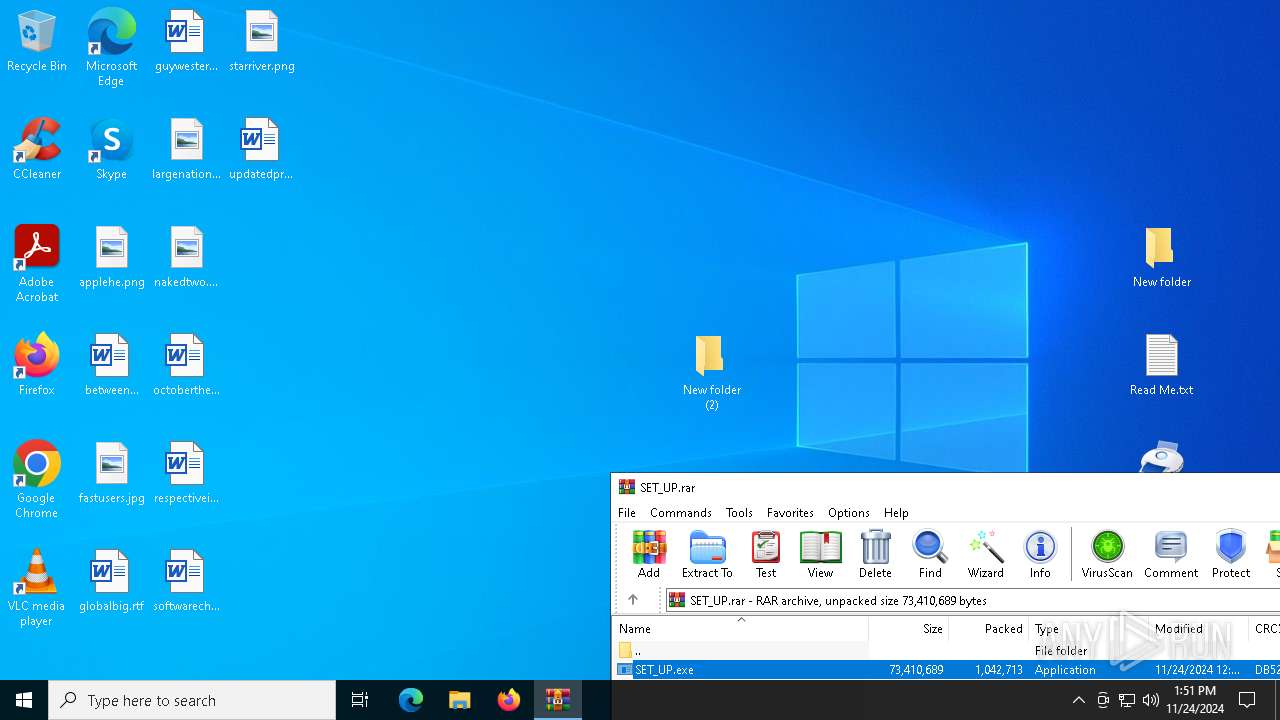Click the taskbar search box
The height and width of the screenshot is (720, 1280).
[x=192, y=700]
